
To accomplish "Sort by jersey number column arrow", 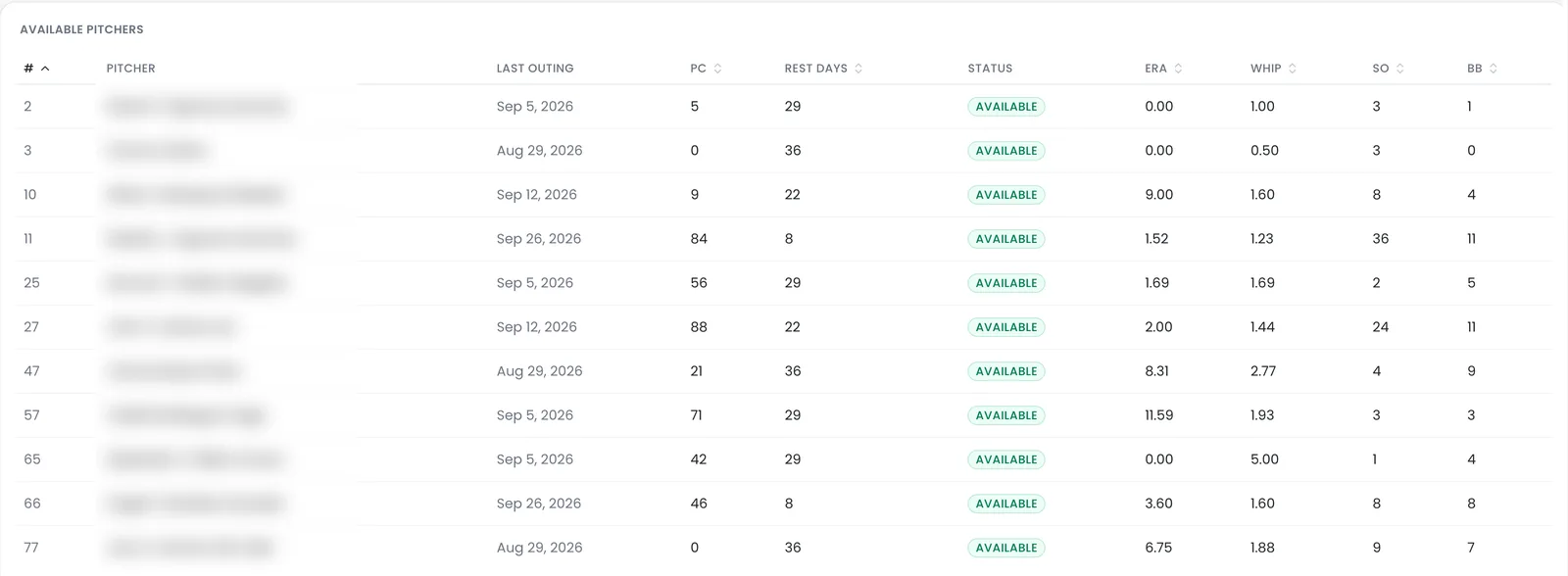I will pos(45,69).
